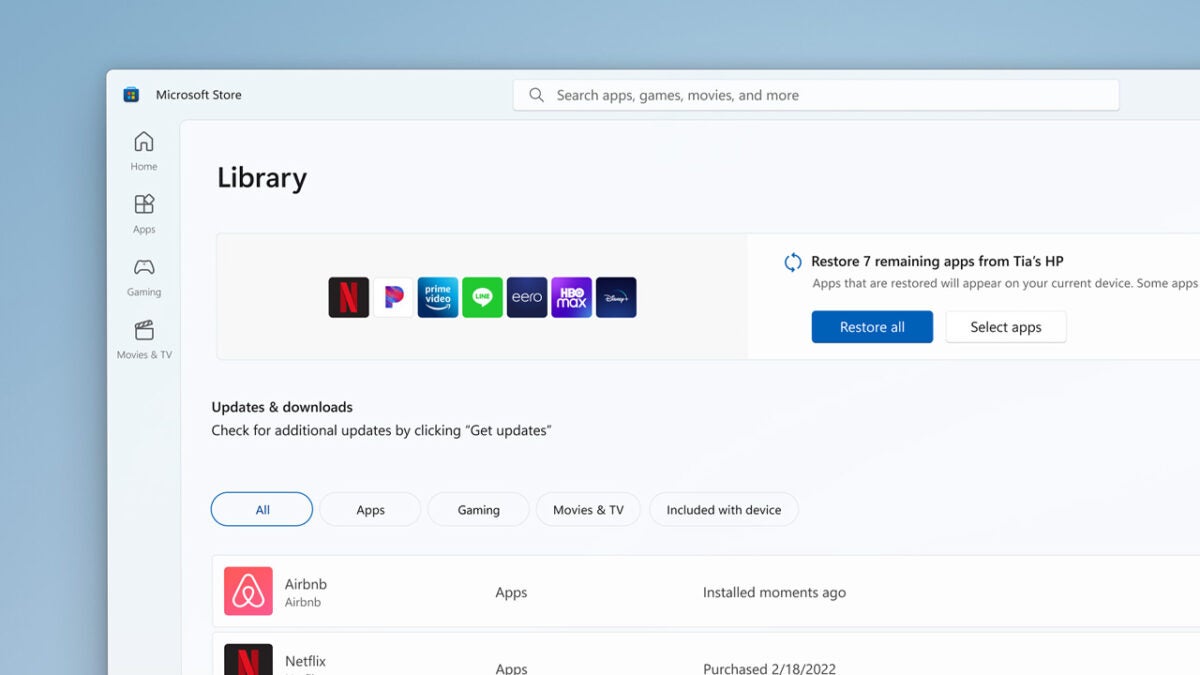Screen dimensions: 1200x675
Task: Click the LINE app icon
Action: click(x=482, y=297)
